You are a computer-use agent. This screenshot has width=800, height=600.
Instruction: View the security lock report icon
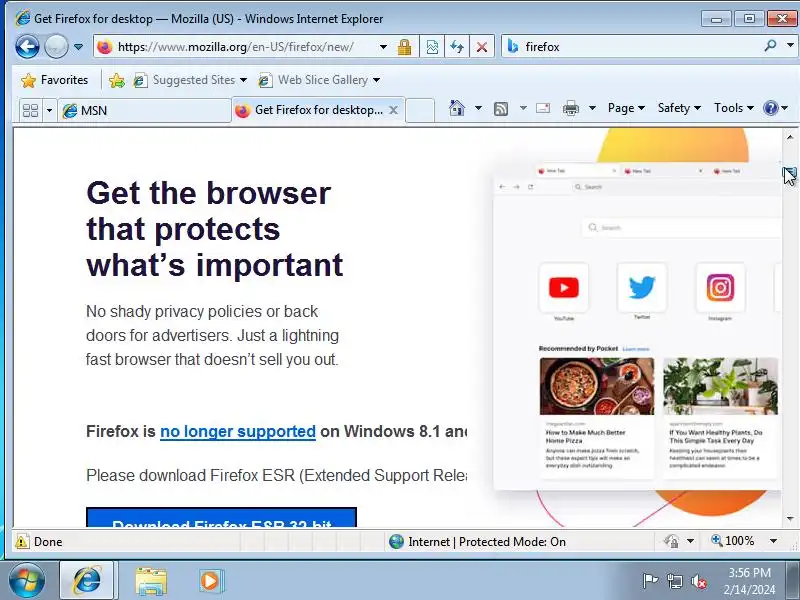click(405, 47)
